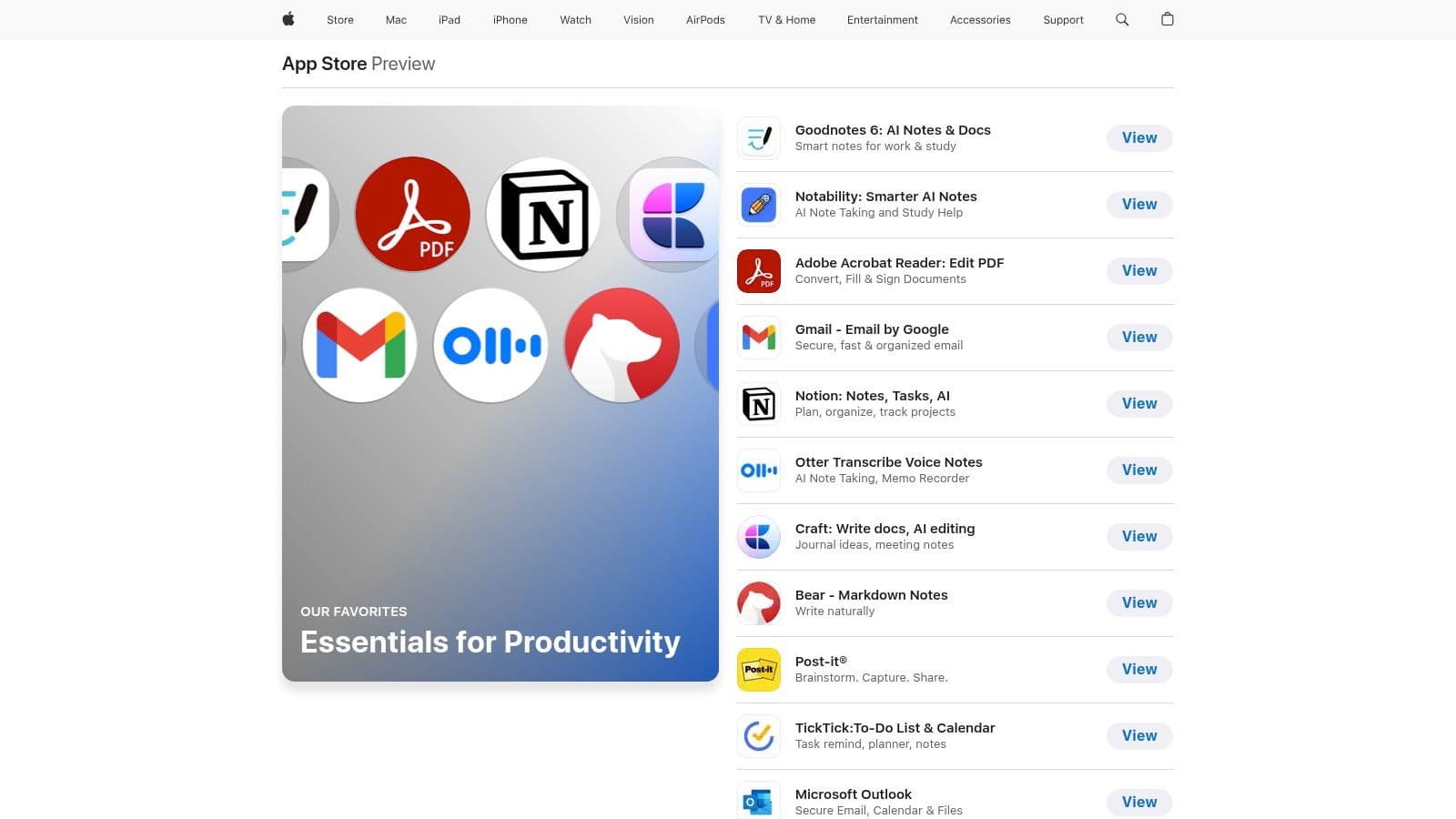This screenshot has width=1456, height=819.
Task: Click the Otter Transcribe Voice Notes icon
Action: [x=758, y=470]
